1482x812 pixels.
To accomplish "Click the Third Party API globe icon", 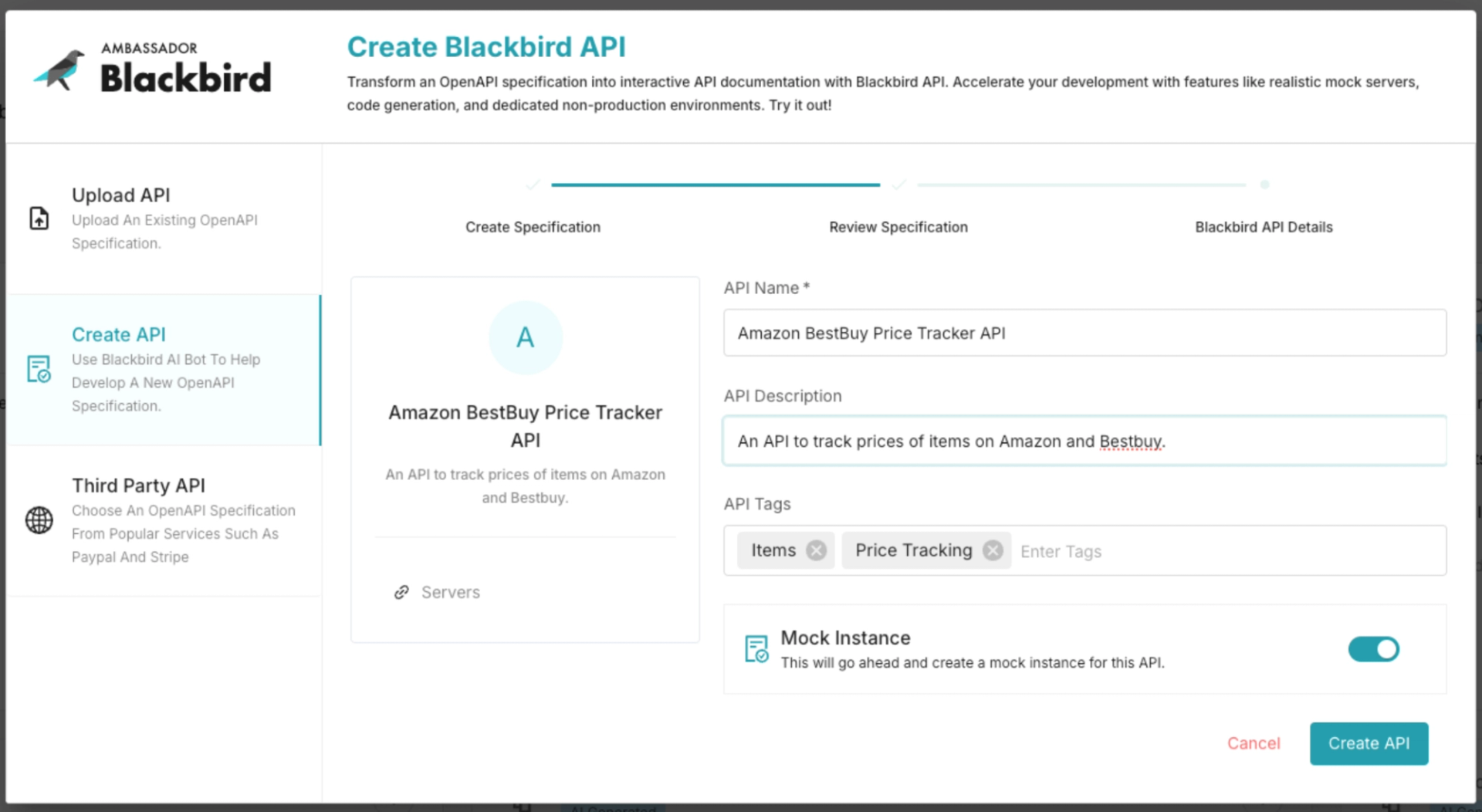I will (x=39, y=520).
